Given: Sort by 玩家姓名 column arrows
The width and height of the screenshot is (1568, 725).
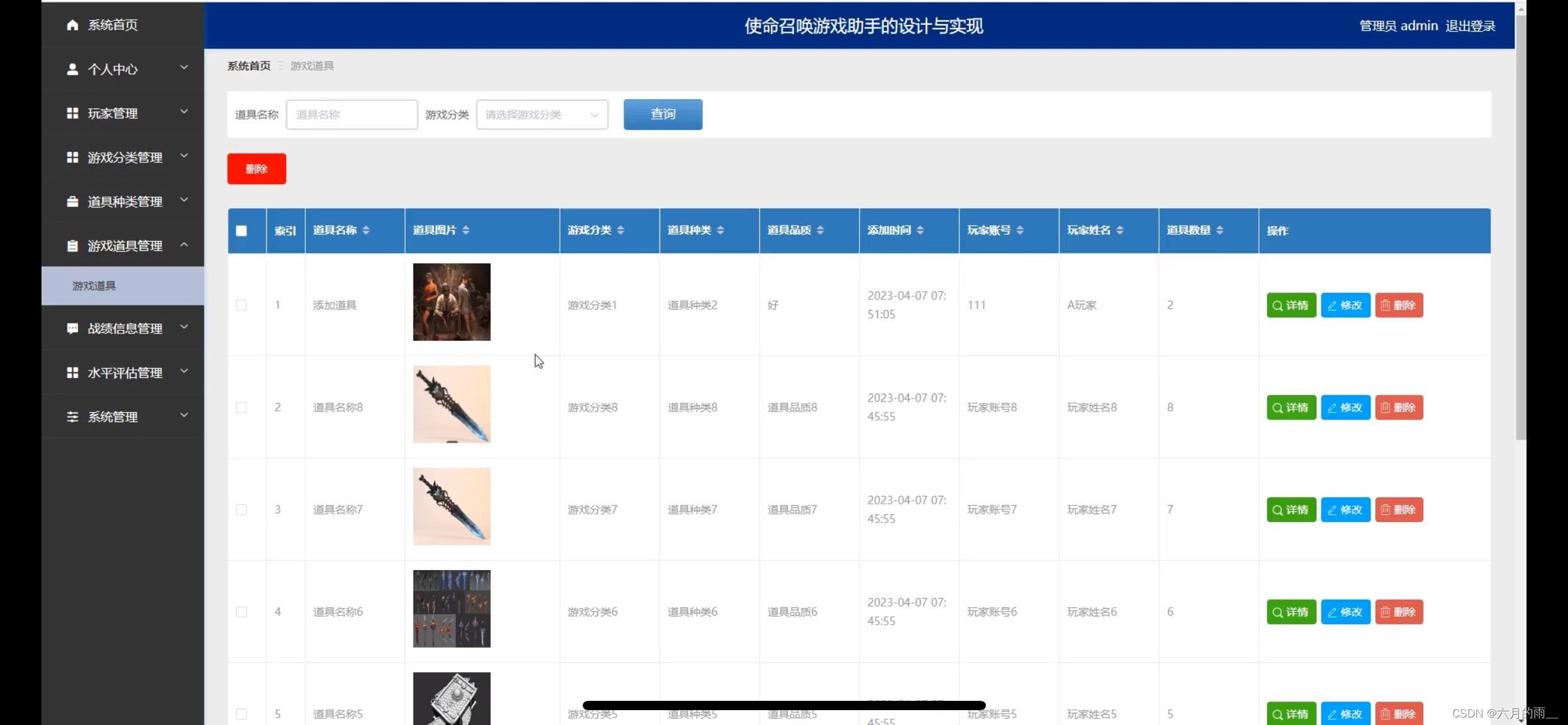Looking at the screenshot, I should click(x=1120, y=231).
